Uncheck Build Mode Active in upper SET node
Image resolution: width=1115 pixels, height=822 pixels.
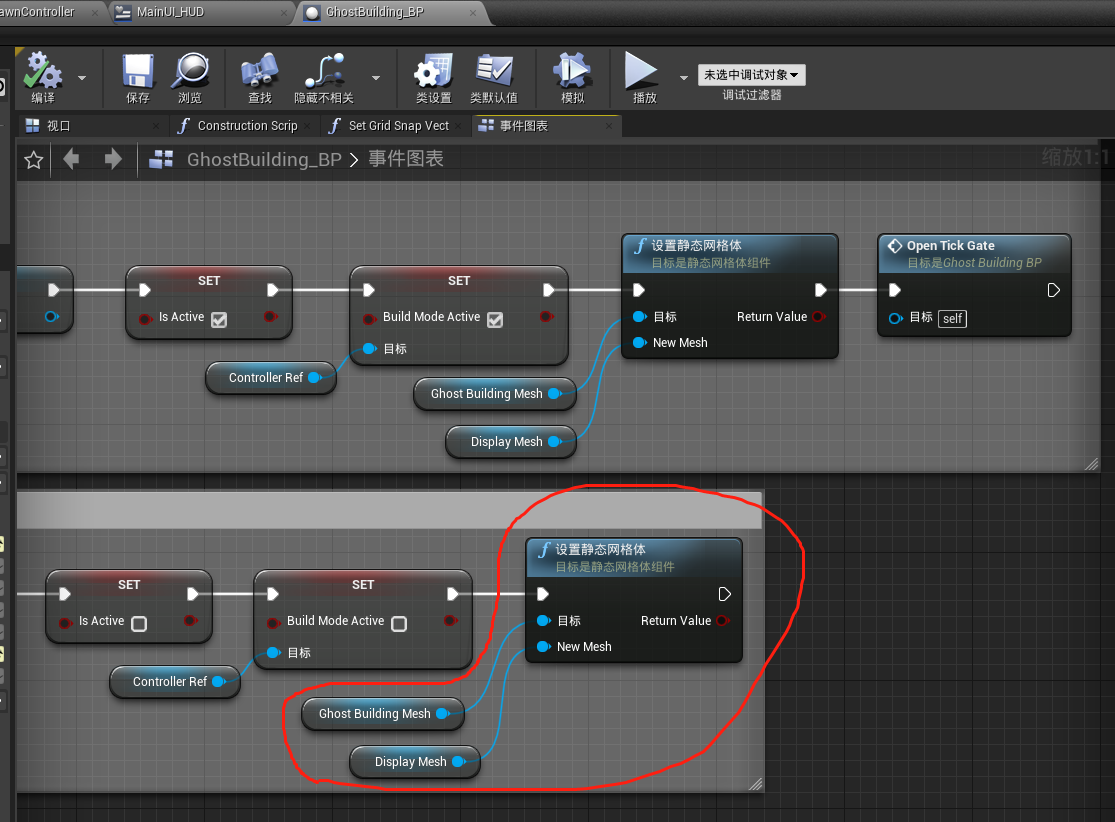pos(495,320)
